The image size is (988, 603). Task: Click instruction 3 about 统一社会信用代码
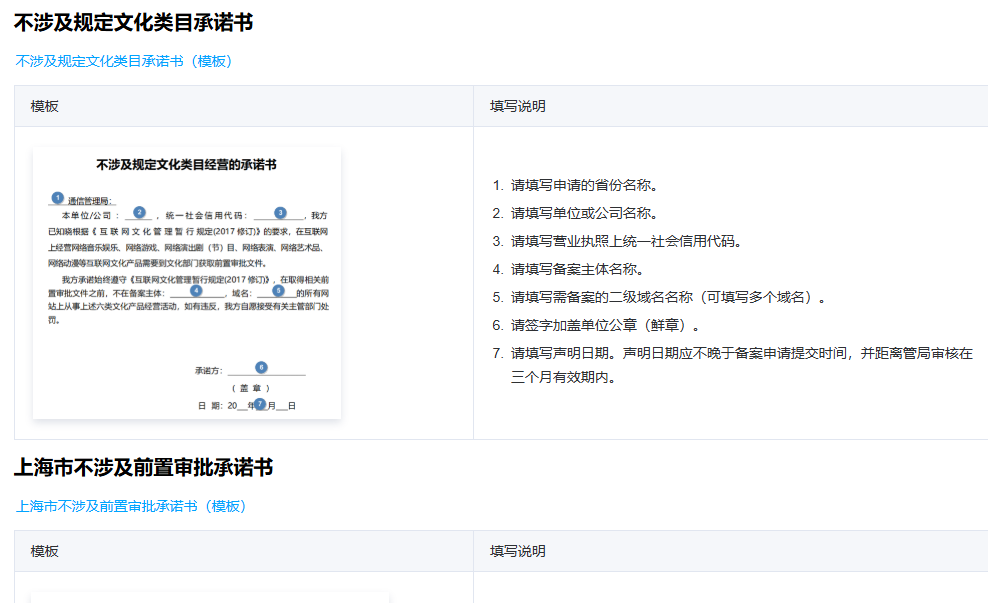point(626,241)
